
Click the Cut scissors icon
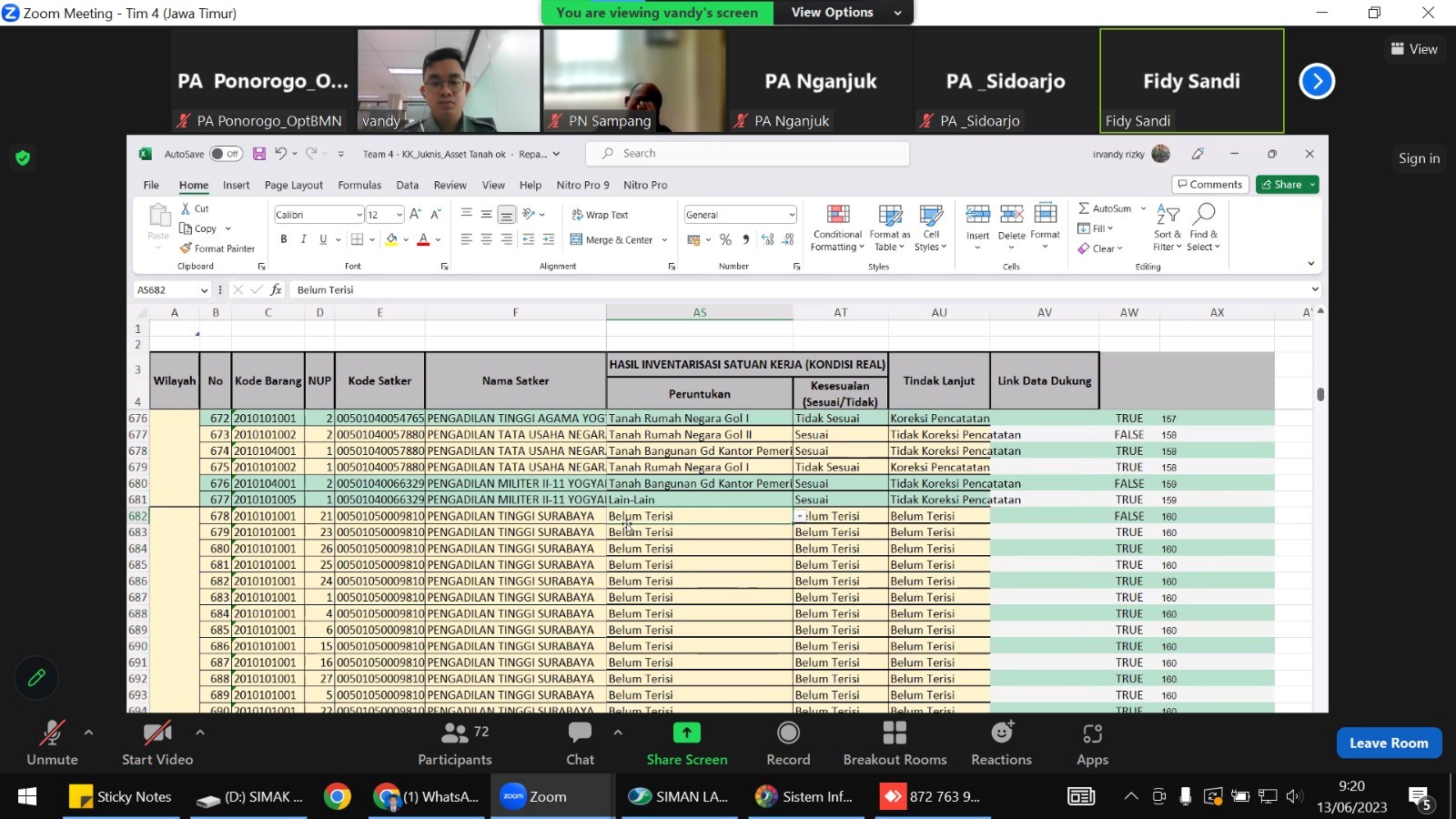[x=186, y=208]
